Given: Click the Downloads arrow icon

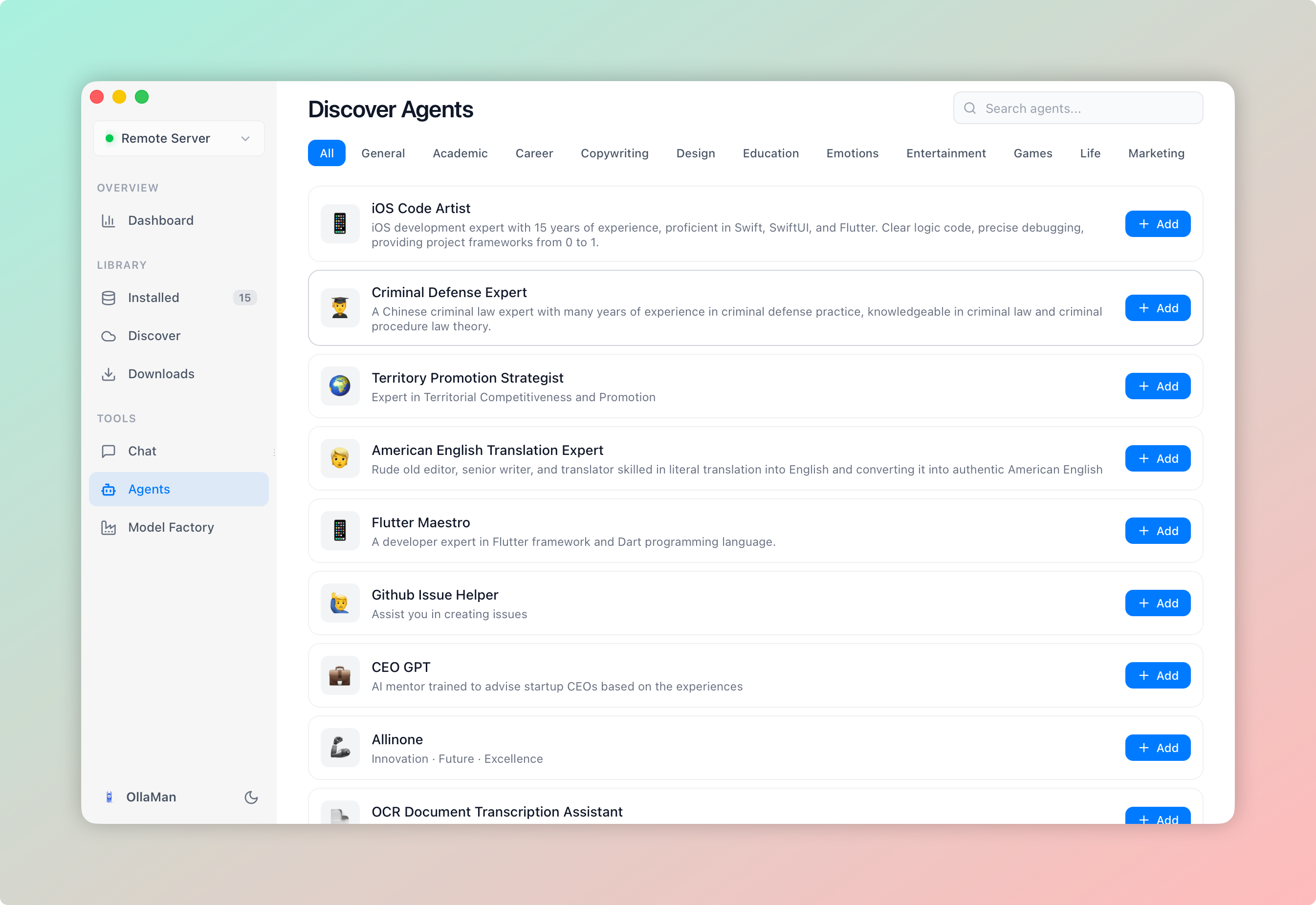Looking at the screenshot, I should coord(109,374).
